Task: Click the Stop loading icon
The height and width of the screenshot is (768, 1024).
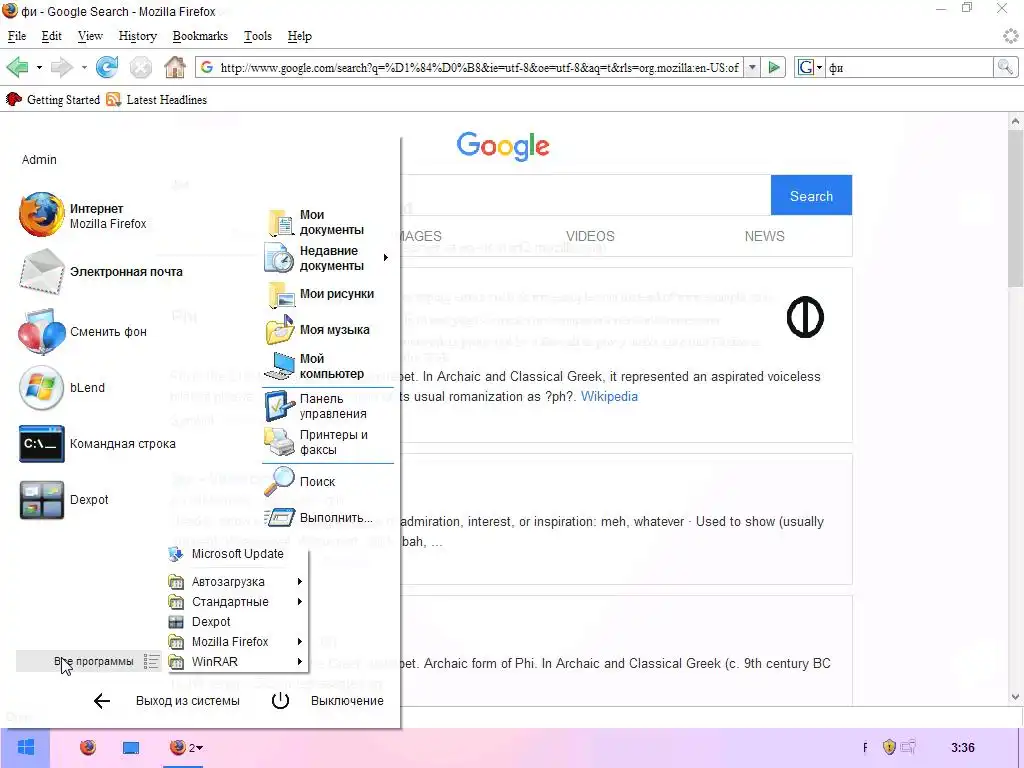Action: click(140, 67)
